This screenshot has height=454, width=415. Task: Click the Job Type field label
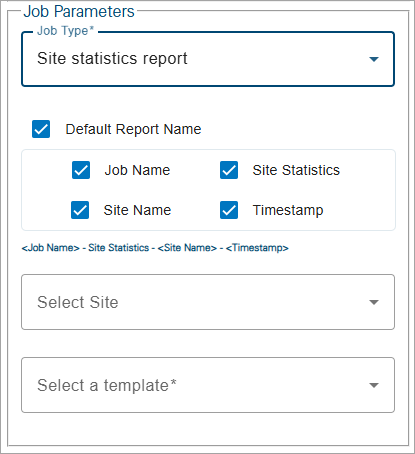tap(65, 31)
